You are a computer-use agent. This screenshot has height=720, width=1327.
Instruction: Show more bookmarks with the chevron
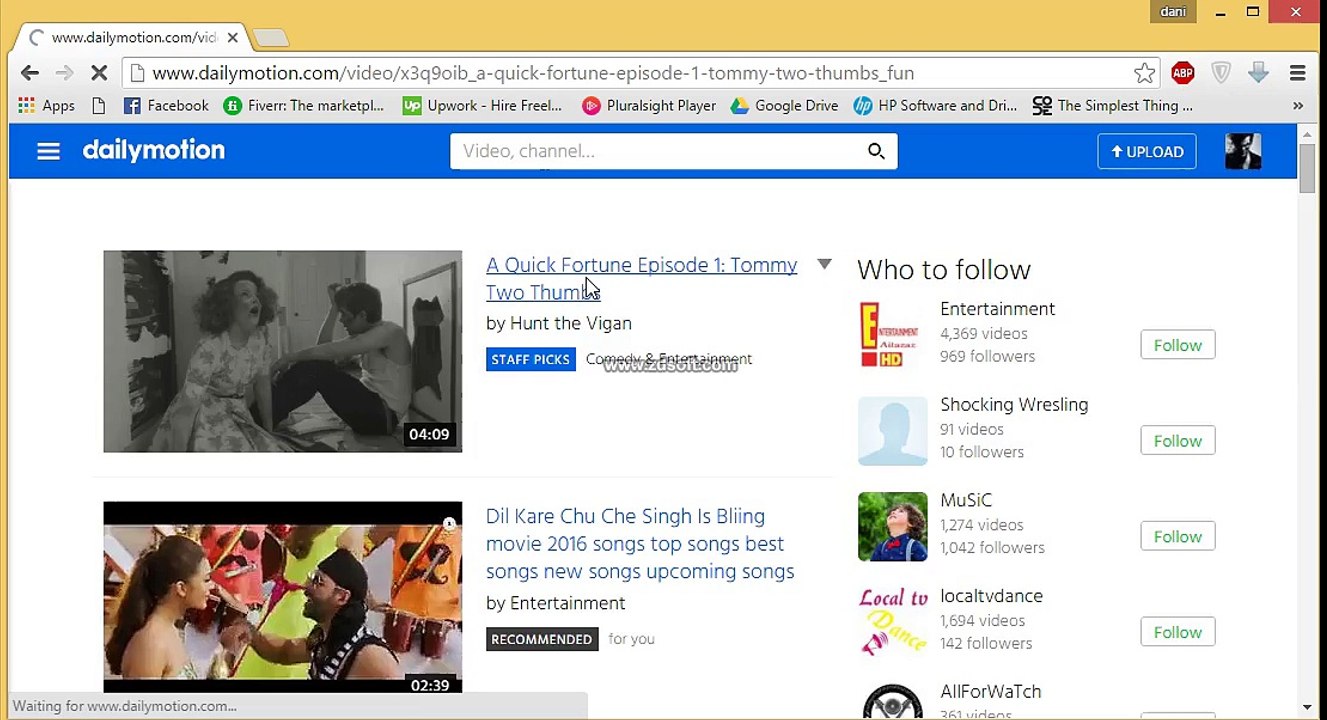(x=1298, y=106)
